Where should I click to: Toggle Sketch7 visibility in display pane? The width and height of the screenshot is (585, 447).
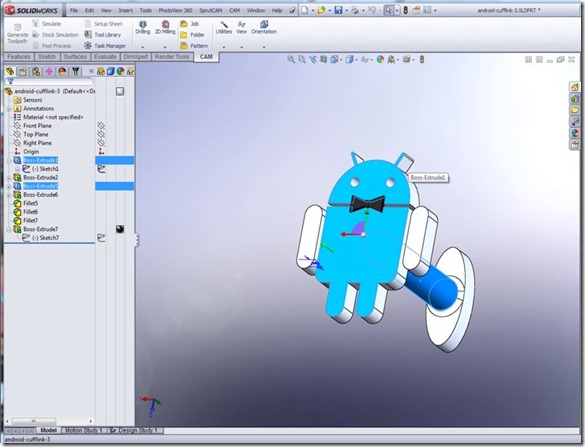point(101,237)
